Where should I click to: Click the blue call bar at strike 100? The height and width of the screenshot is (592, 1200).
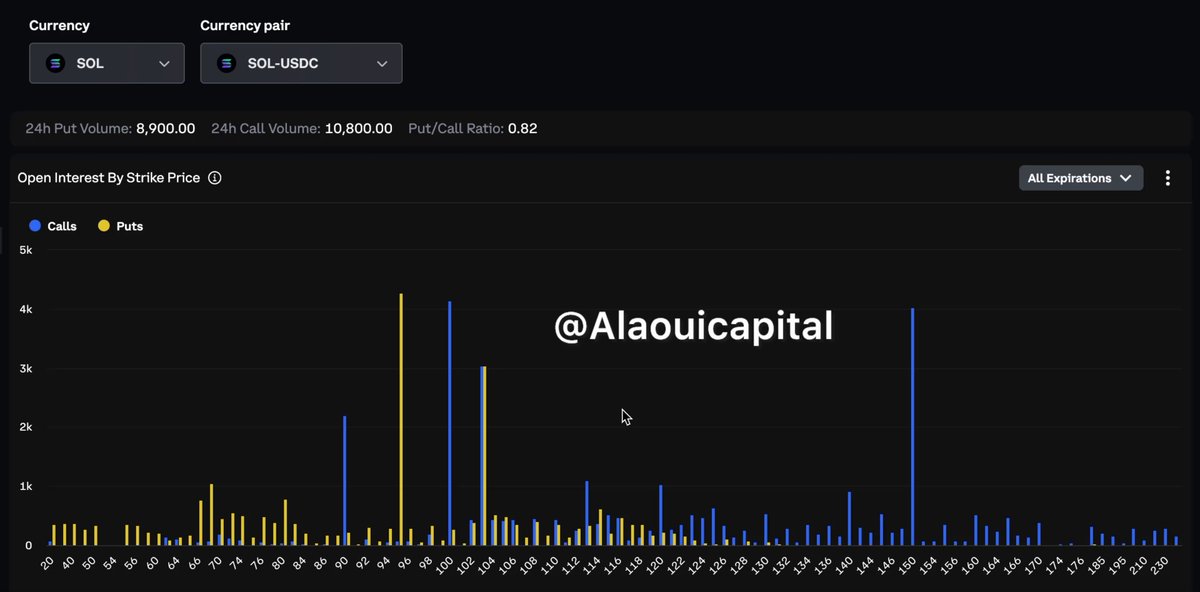point(450,423)
